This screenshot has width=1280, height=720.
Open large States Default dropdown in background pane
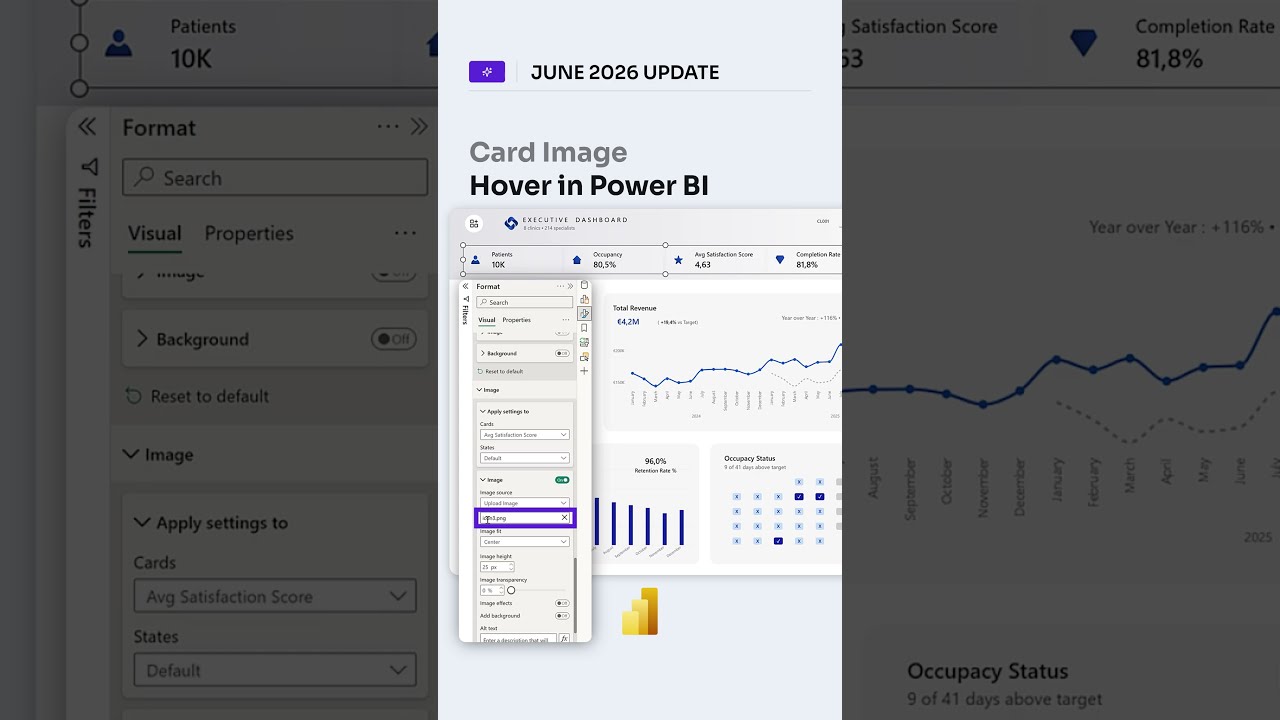pyautogui.click(x=275, y=670)
